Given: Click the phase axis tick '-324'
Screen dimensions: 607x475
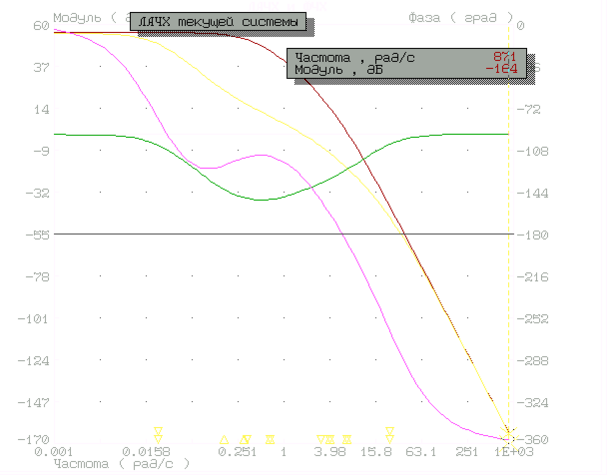Looking at the screenshot, I should (x=533, y=403).
